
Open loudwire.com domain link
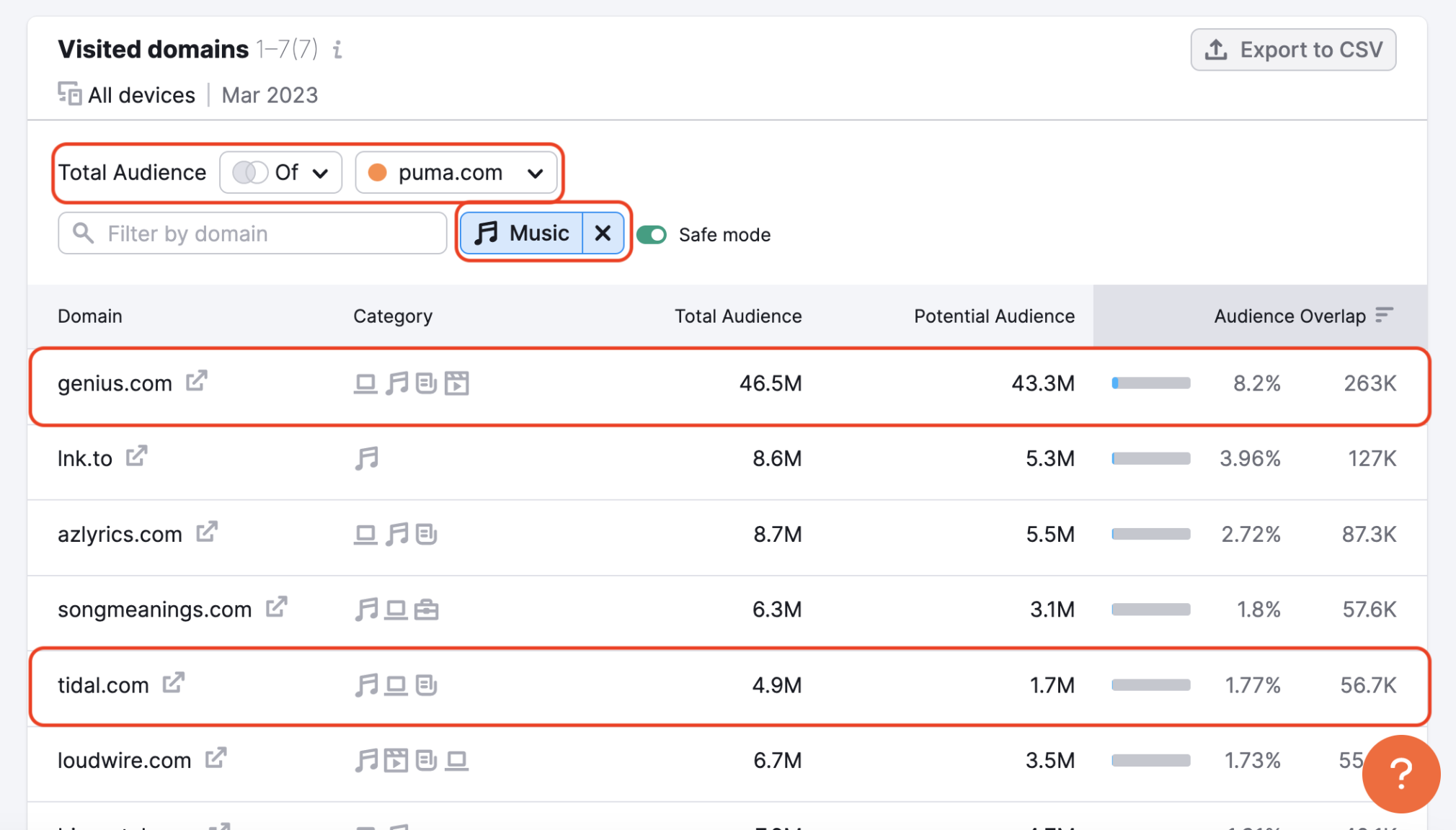[124, 760]
